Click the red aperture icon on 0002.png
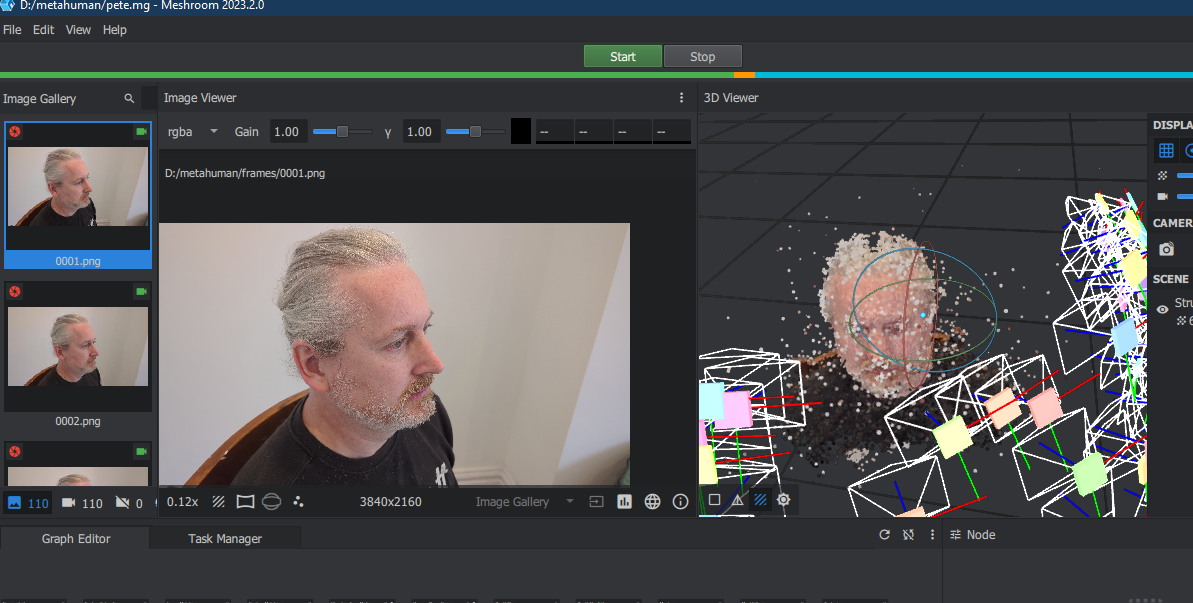The height and width of the screenshot is (603, 1193). point(14,291)
